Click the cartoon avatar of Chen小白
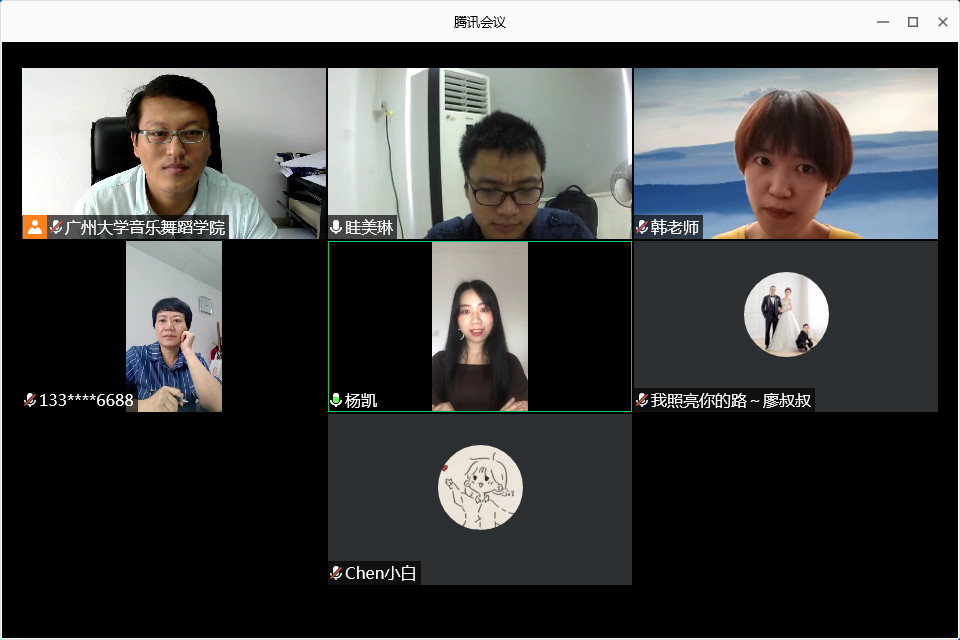The height and width of the screenshot is (640, 960). point(481,487)
